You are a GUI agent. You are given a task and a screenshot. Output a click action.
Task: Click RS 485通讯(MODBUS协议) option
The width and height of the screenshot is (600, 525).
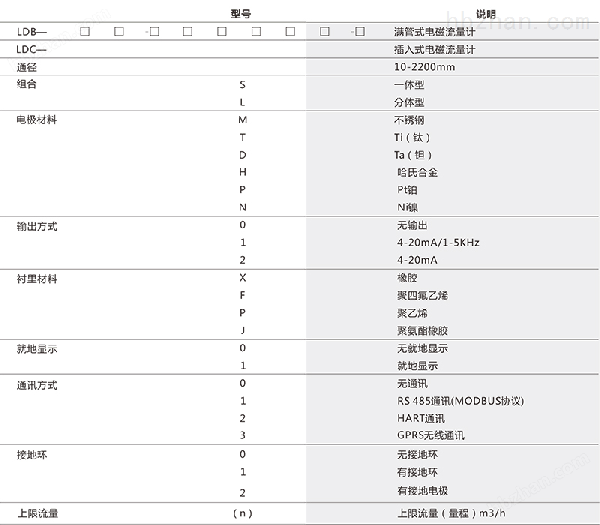[461, 401]
